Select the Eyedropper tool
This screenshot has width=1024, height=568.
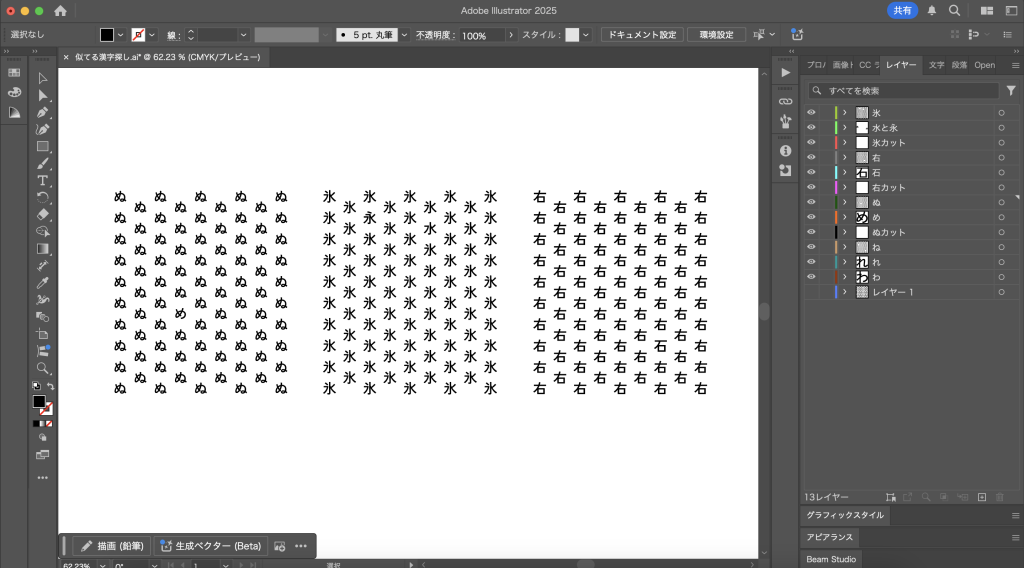pyautogui.click(x=42, y=283)
